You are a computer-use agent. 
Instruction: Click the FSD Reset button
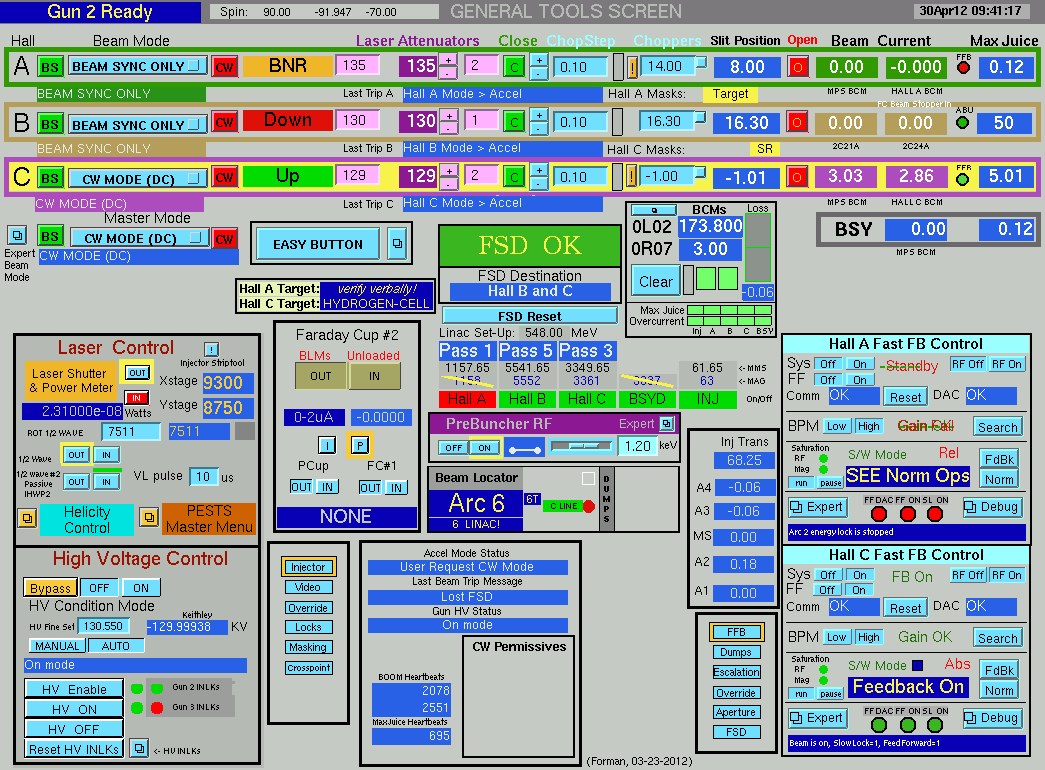pyautogui.click(x=530, y=316)
